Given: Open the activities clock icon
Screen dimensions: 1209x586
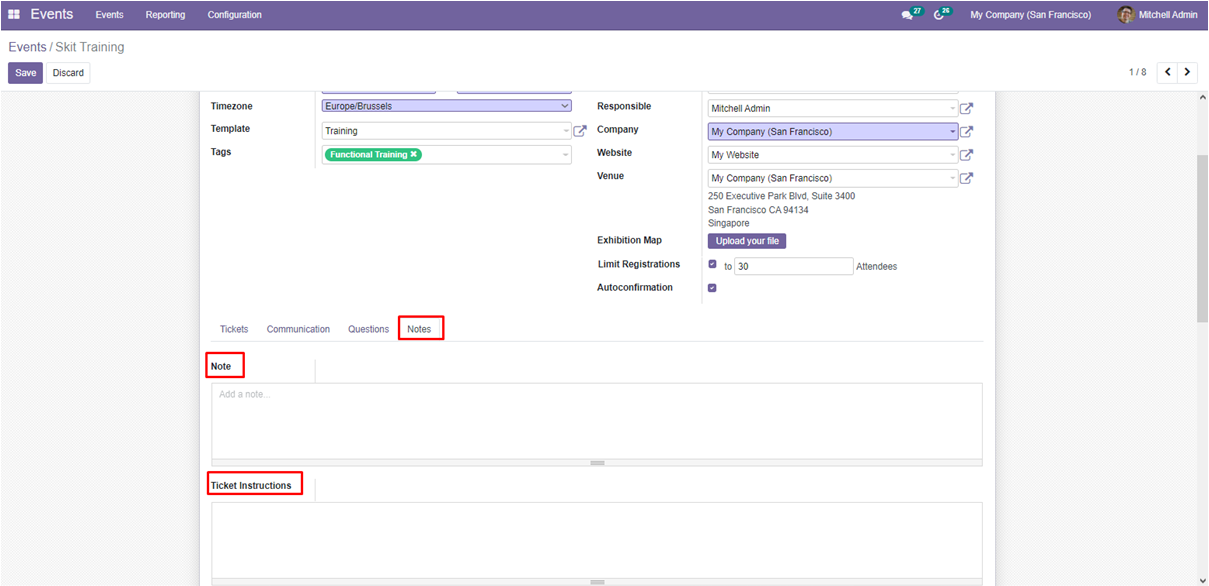Looking at the screenshot, I should tap(939, 15).
